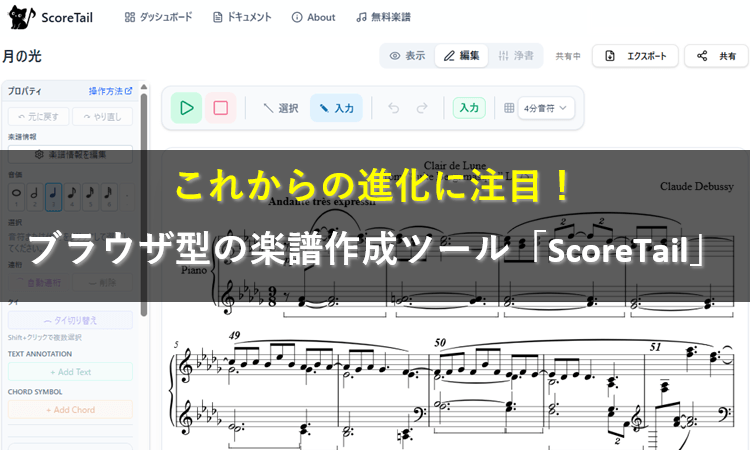The image size is (750, 450).
Task: Click the grid icon beside note dropdown
Action: tap(508, 108)
